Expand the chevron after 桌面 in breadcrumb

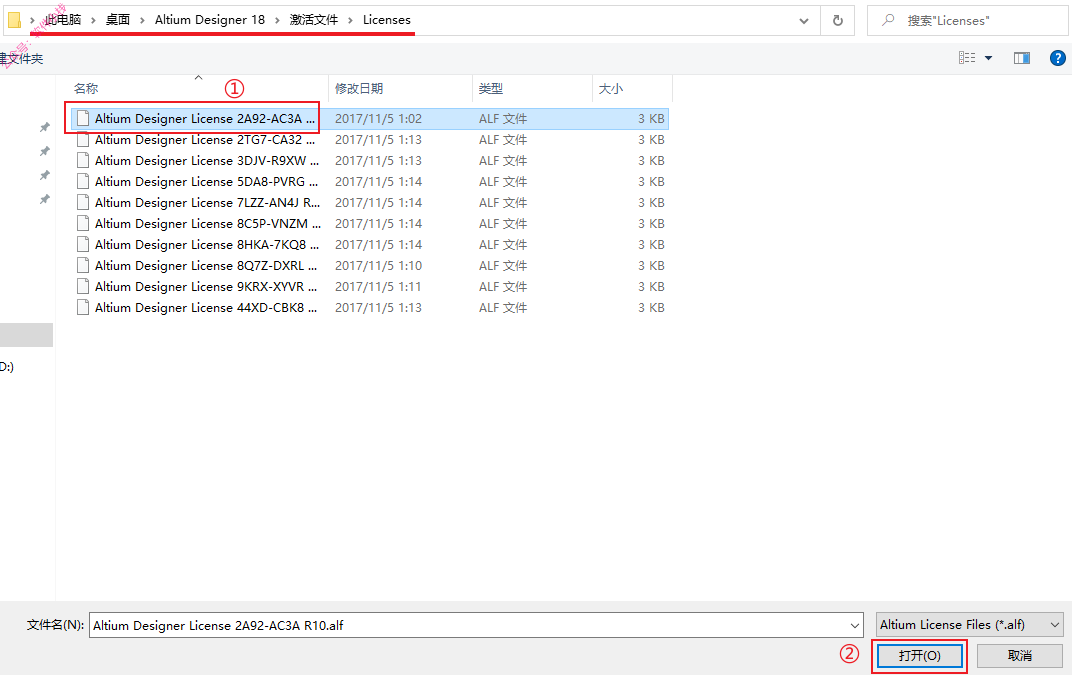142,21
